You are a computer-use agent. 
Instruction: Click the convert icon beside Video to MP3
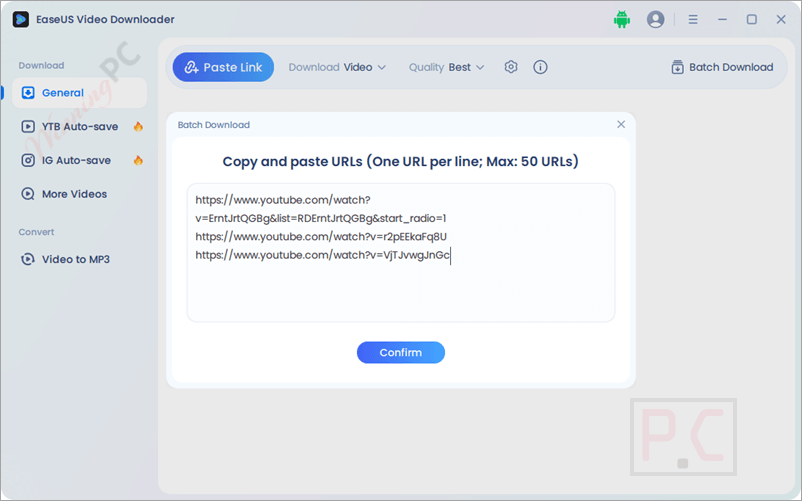tap(28, 259)
